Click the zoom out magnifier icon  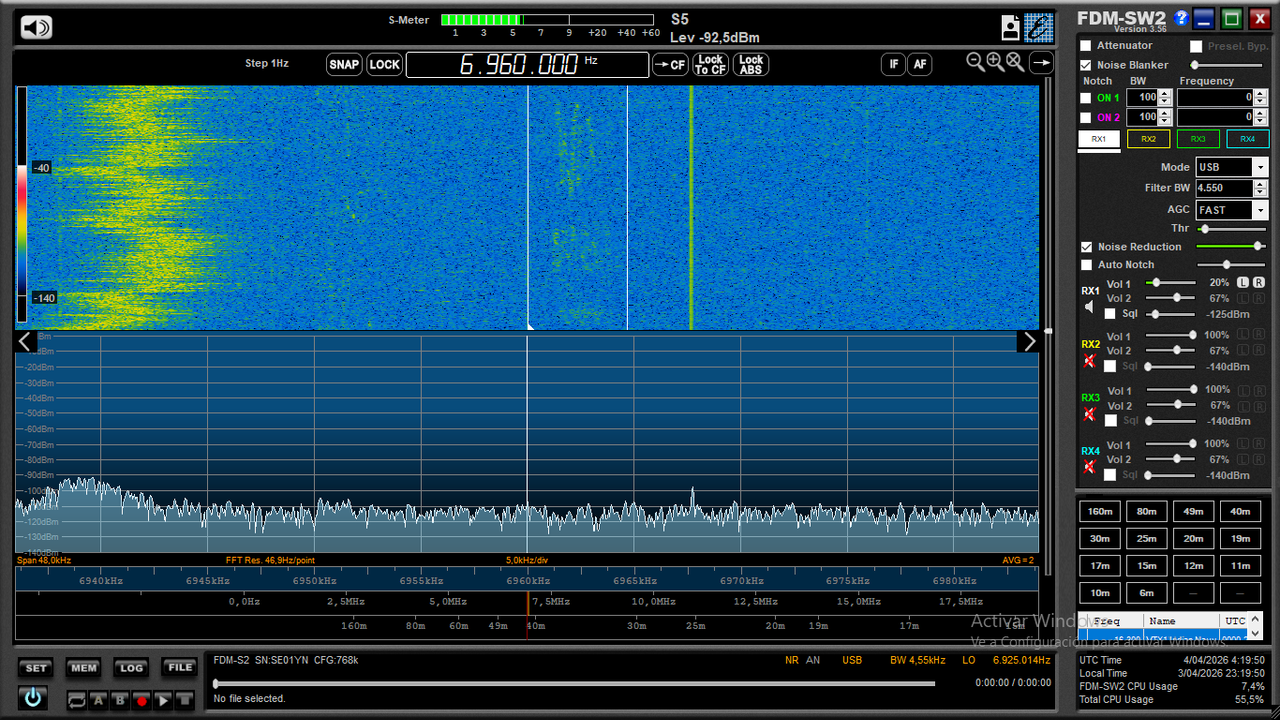click(976, 62)
